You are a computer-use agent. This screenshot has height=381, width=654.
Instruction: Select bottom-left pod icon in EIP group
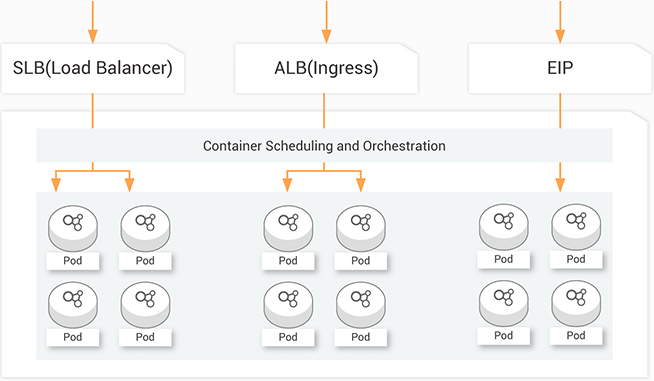point(503,303)
